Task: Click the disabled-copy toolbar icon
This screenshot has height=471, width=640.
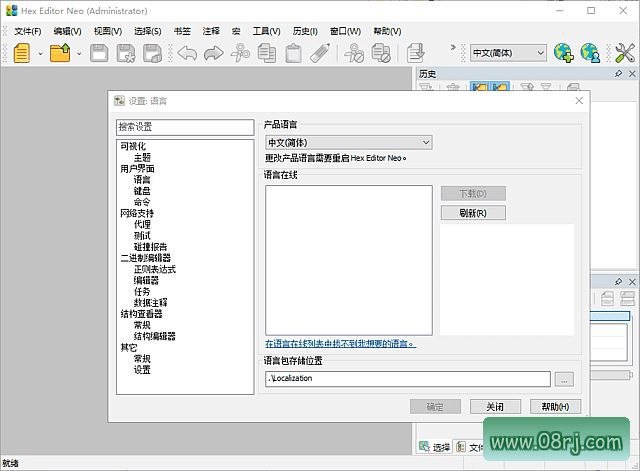Action: tap(381, 53)
